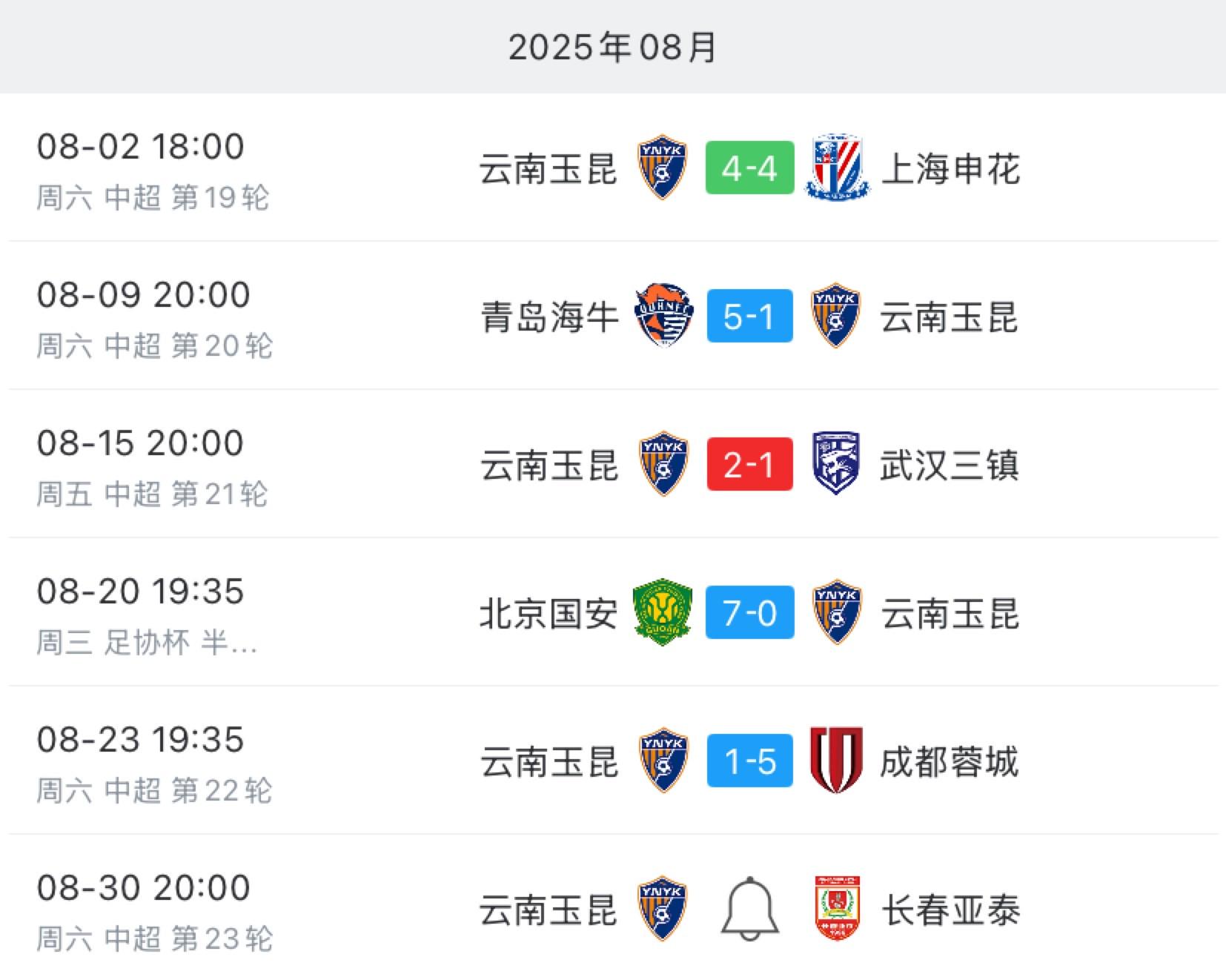Tap the reminder bell for 长春亚泰 match
Viewport: 1226px width, 980px height.
(749, 909)
